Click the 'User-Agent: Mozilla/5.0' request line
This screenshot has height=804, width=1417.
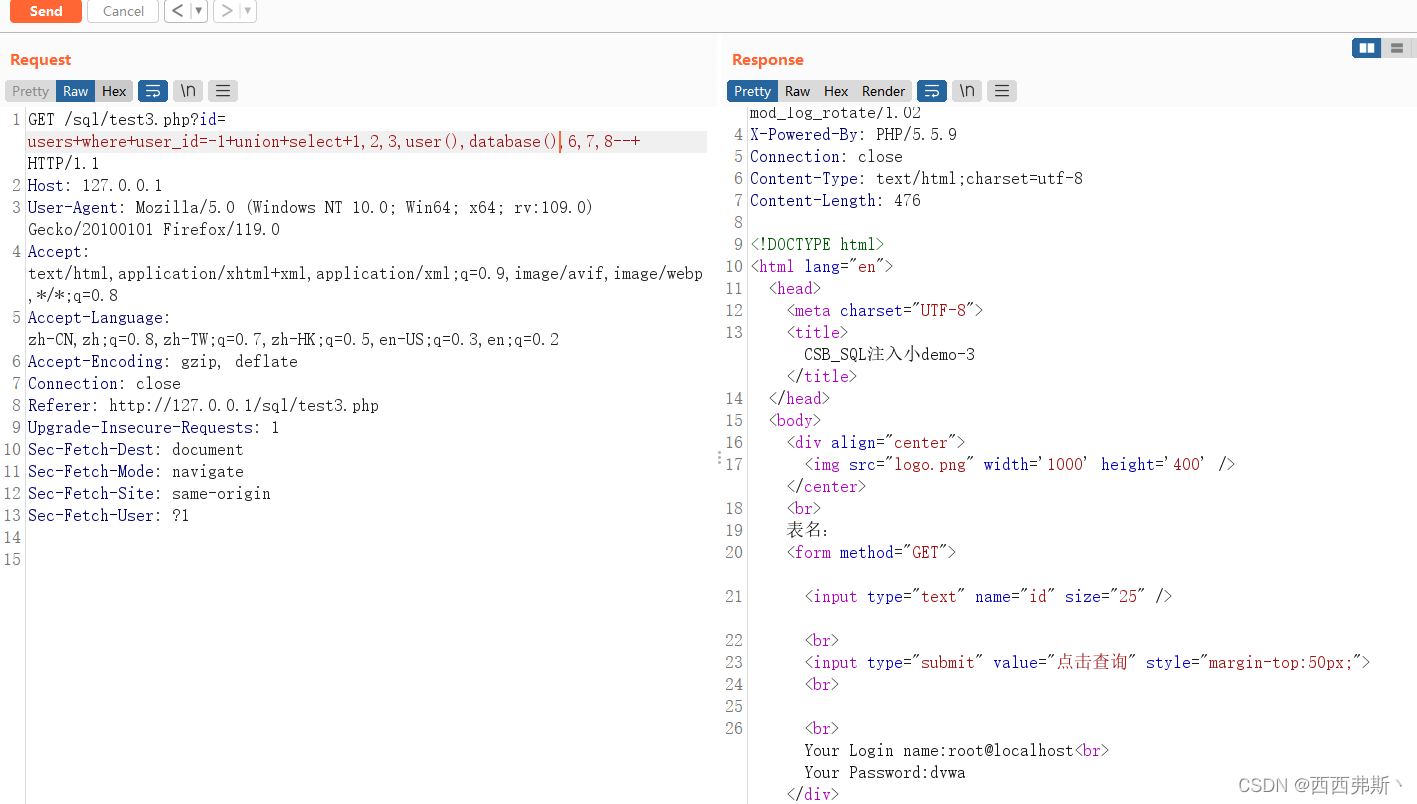(310, 208)
